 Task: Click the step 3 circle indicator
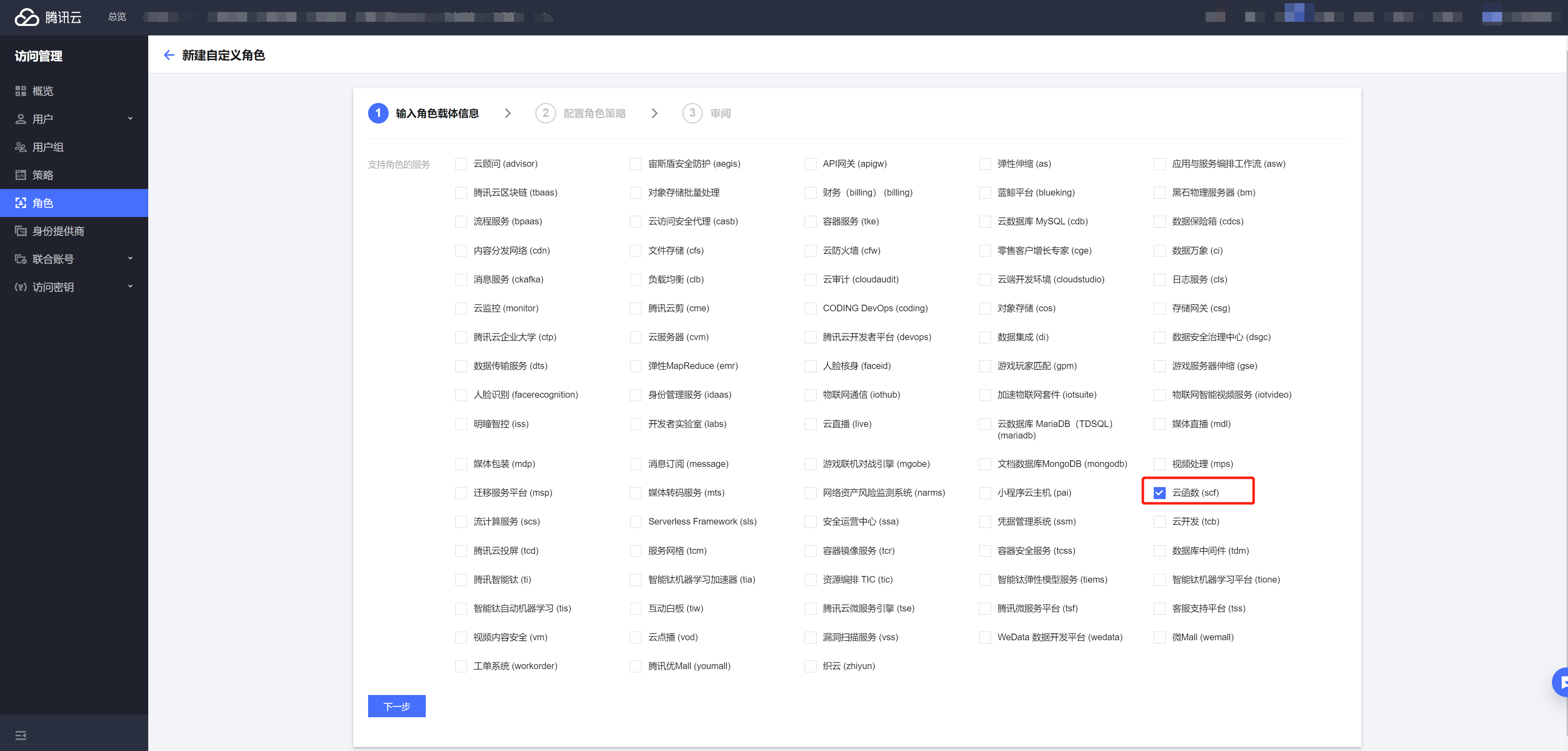692,113
